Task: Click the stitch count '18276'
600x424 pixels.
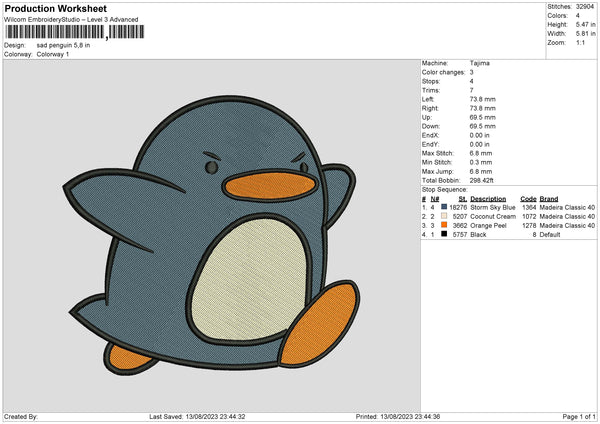Action: point(458,207)
